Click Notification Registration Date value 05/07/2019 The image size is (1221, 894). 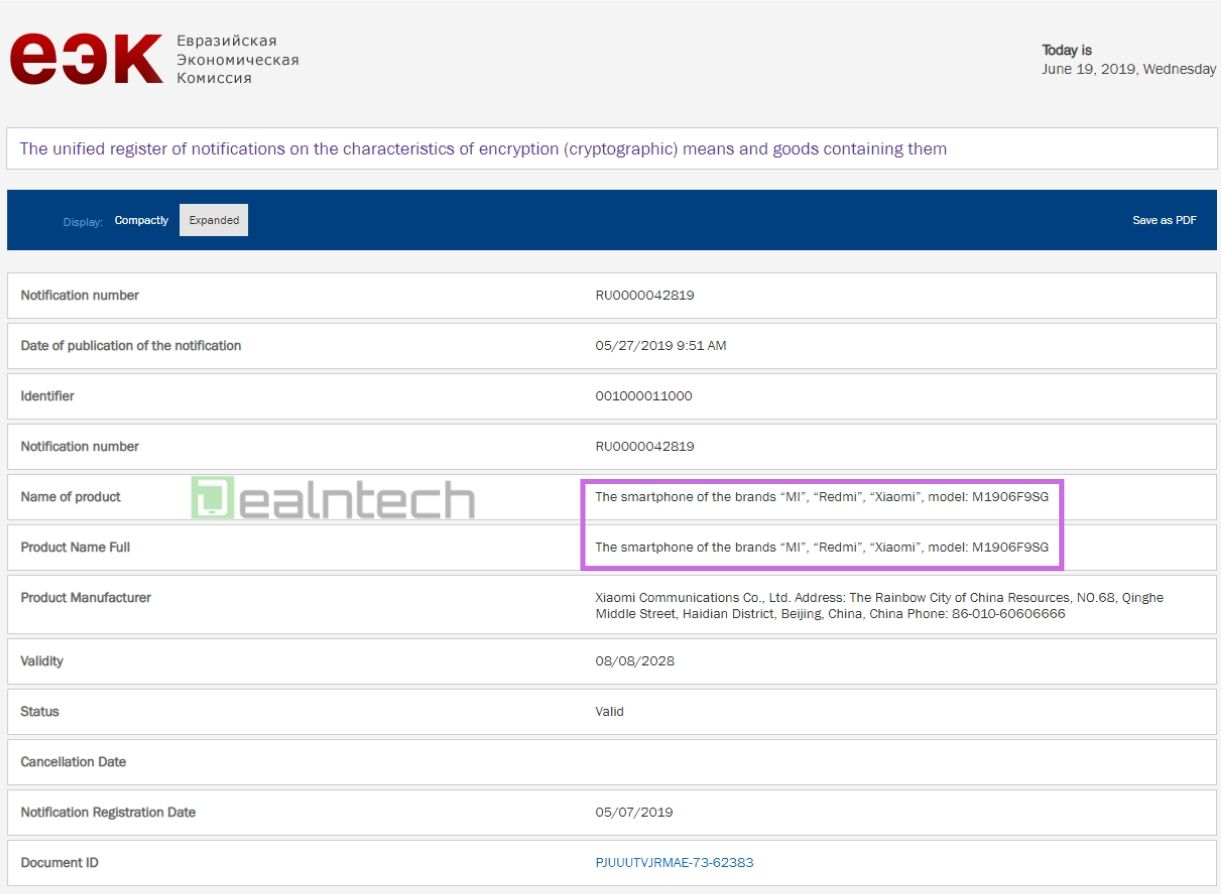(x=634, y=812)
